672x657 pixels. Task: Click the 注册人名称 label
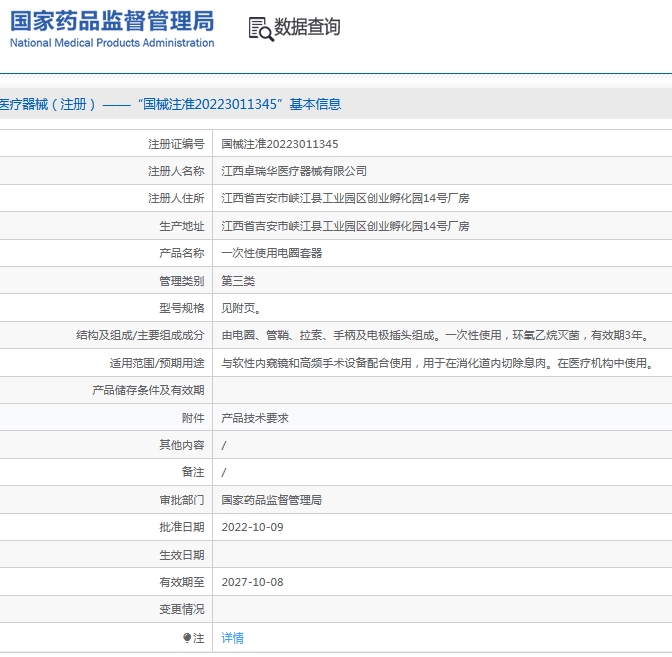click(176, 171)
